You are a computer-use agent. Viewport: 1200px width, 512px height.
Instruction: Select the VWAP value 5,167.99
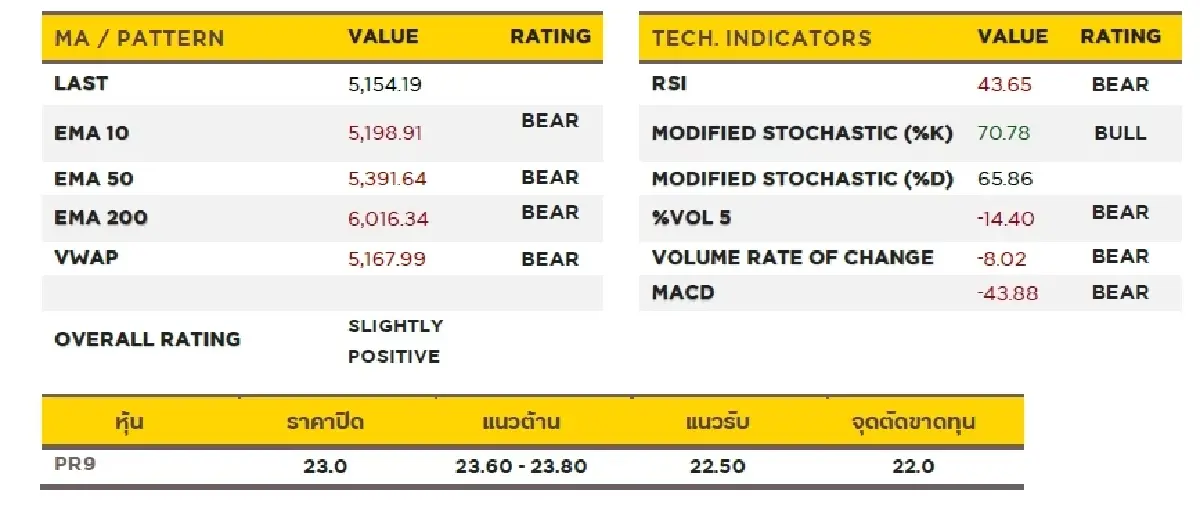tap(387, 259)
